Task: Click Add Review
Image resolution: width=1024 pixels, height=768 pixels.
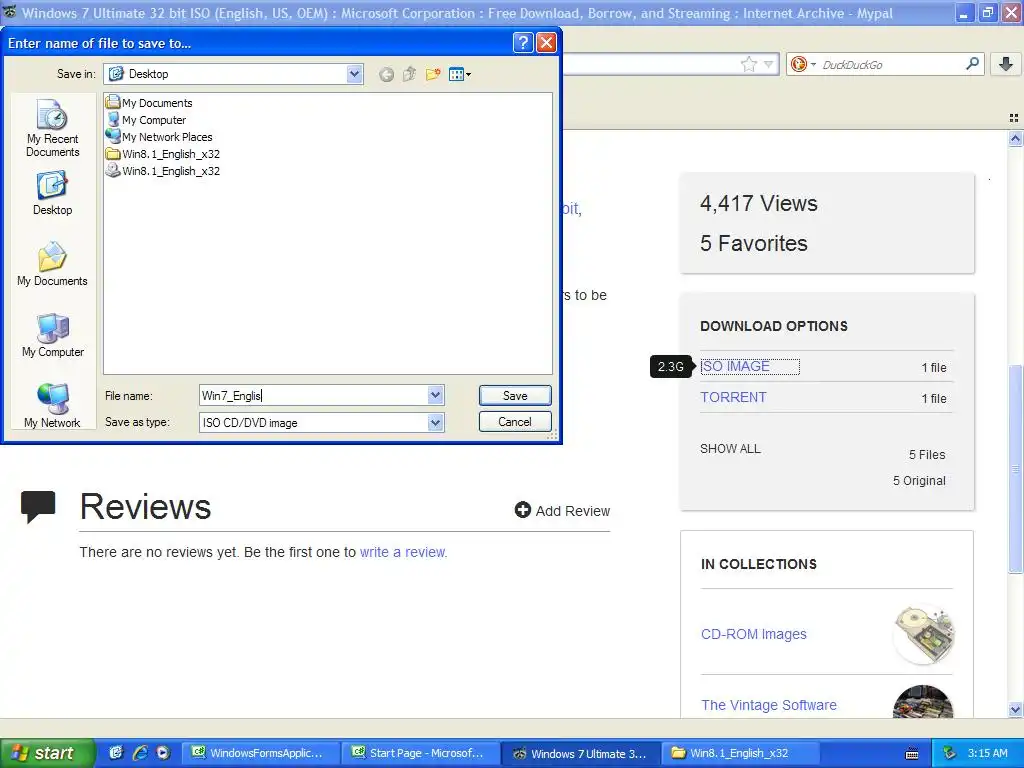Action: pos(562,511)
